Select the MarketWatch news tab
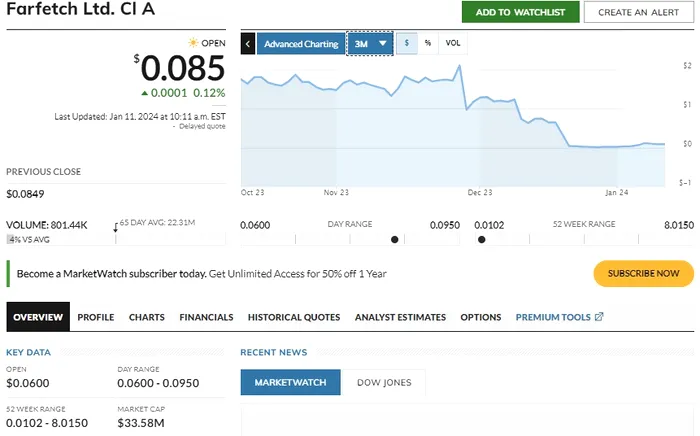Viewport: 700px width, 436px height. pyautogui.click(x=291, y=383)
